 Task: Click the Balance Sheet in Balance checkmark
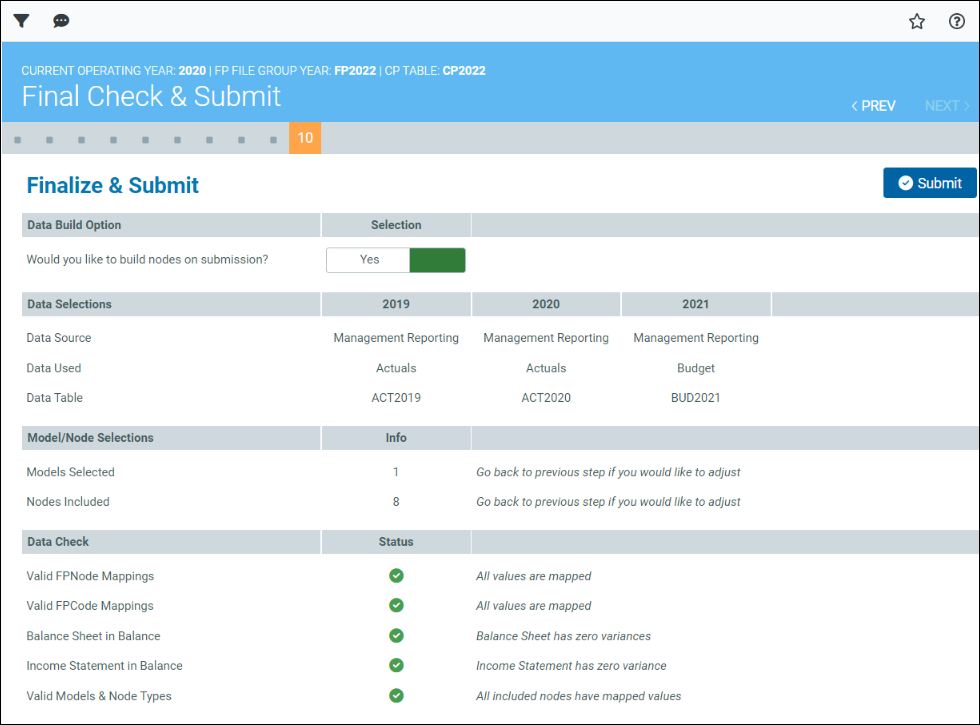tap(396, 636)
